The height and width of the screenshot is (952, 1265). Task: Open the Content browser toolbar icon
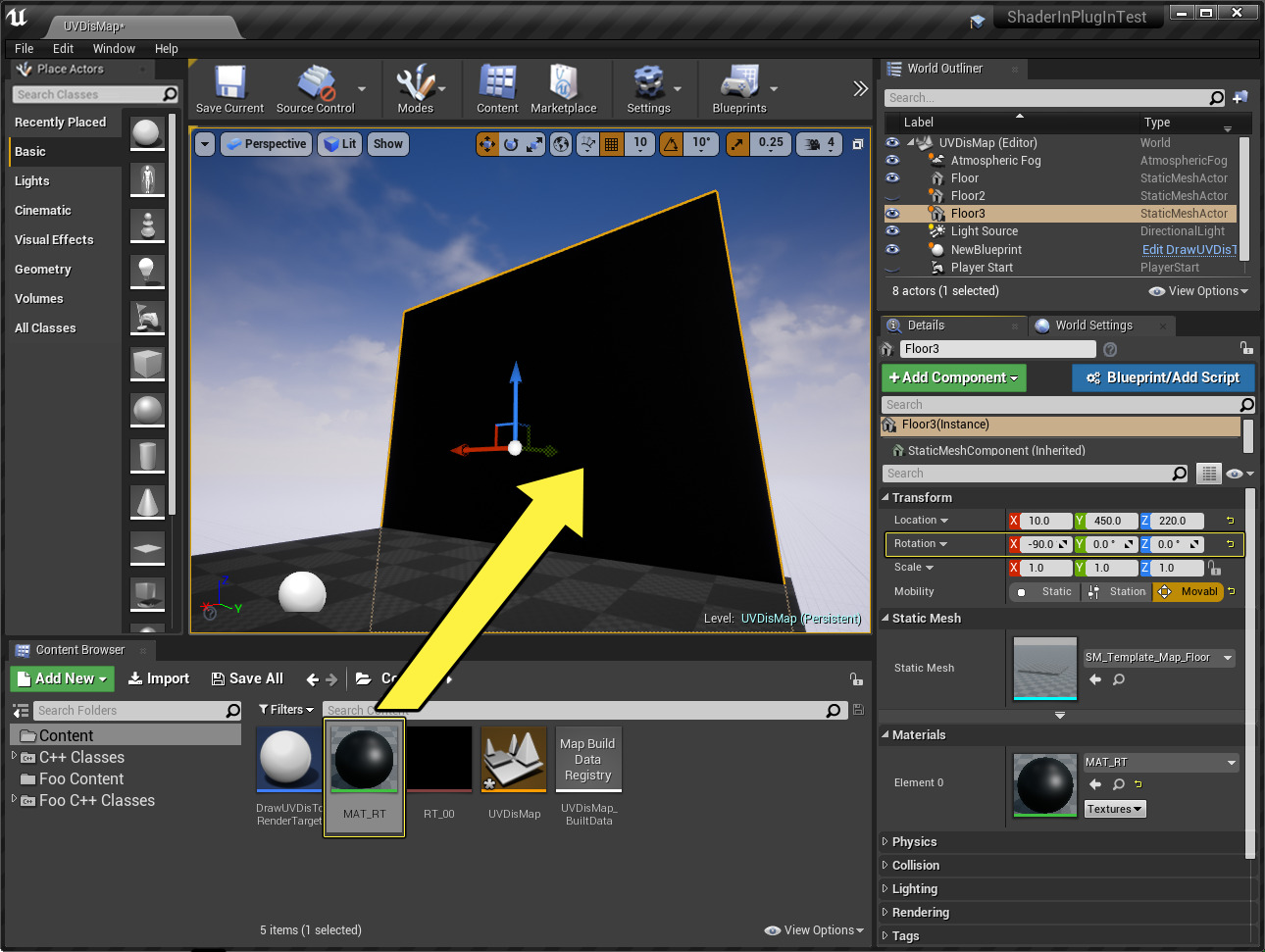click(x=497, y=84)
